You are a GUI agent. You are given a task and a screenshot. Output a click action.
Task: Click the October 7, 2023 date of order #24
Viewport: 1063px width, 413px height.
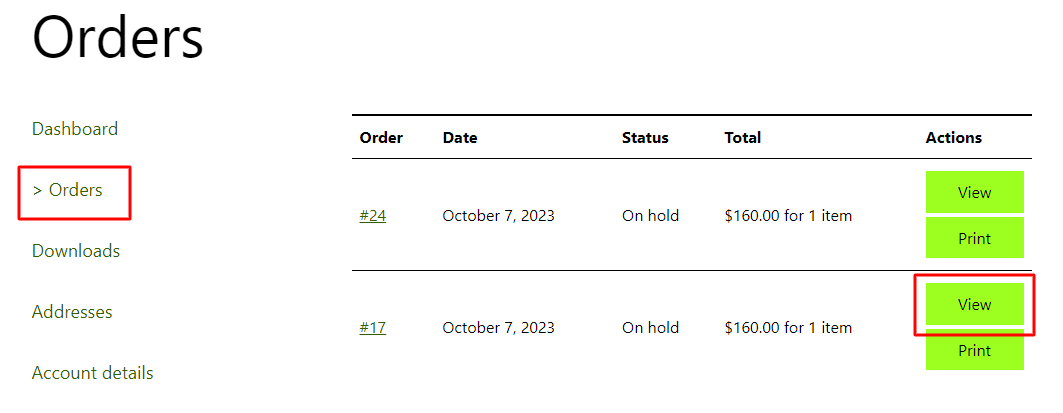(498, 216)
